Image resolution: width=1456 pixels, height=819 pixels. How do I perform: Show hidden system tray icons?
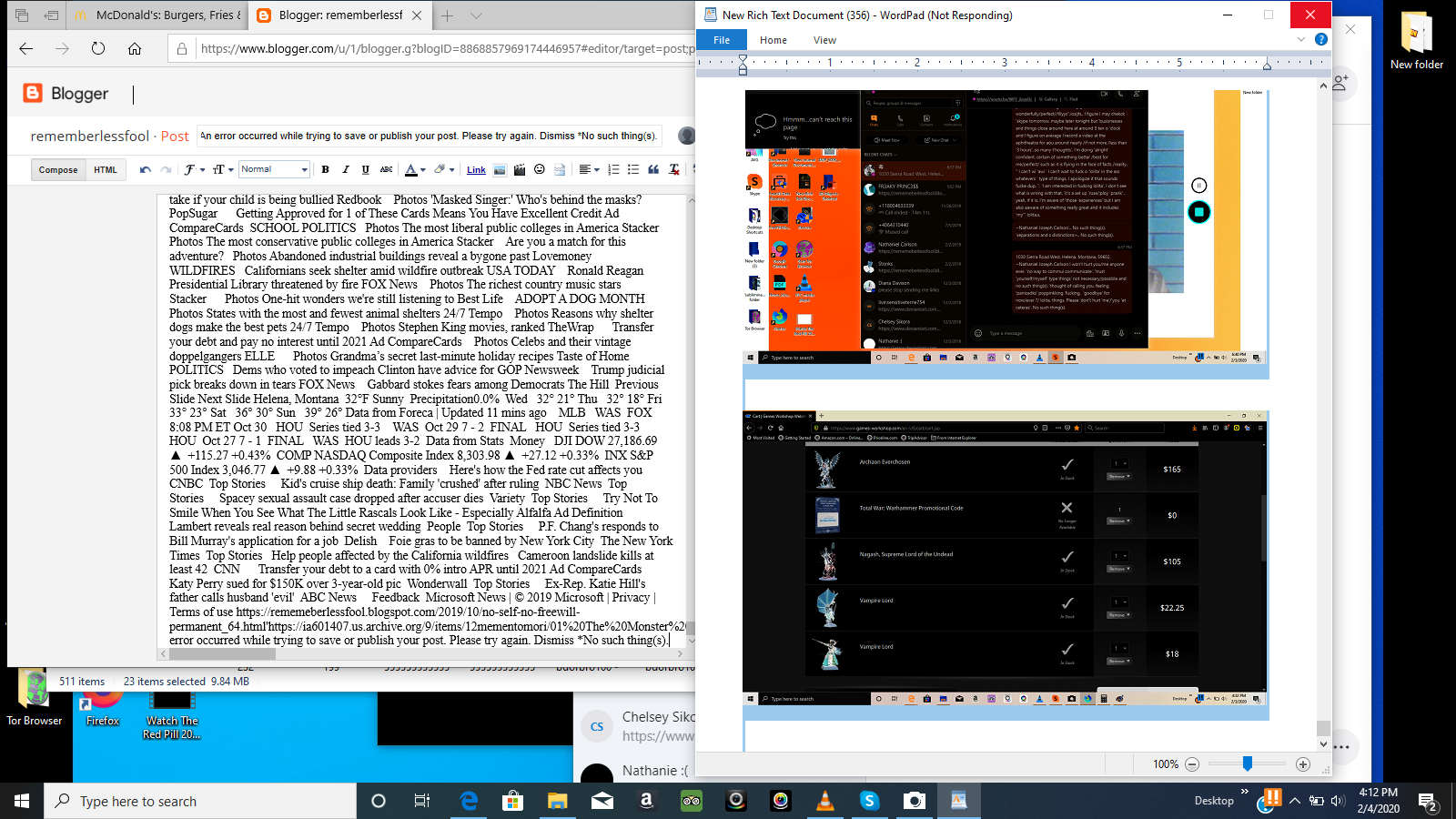tap(1294, 801)
